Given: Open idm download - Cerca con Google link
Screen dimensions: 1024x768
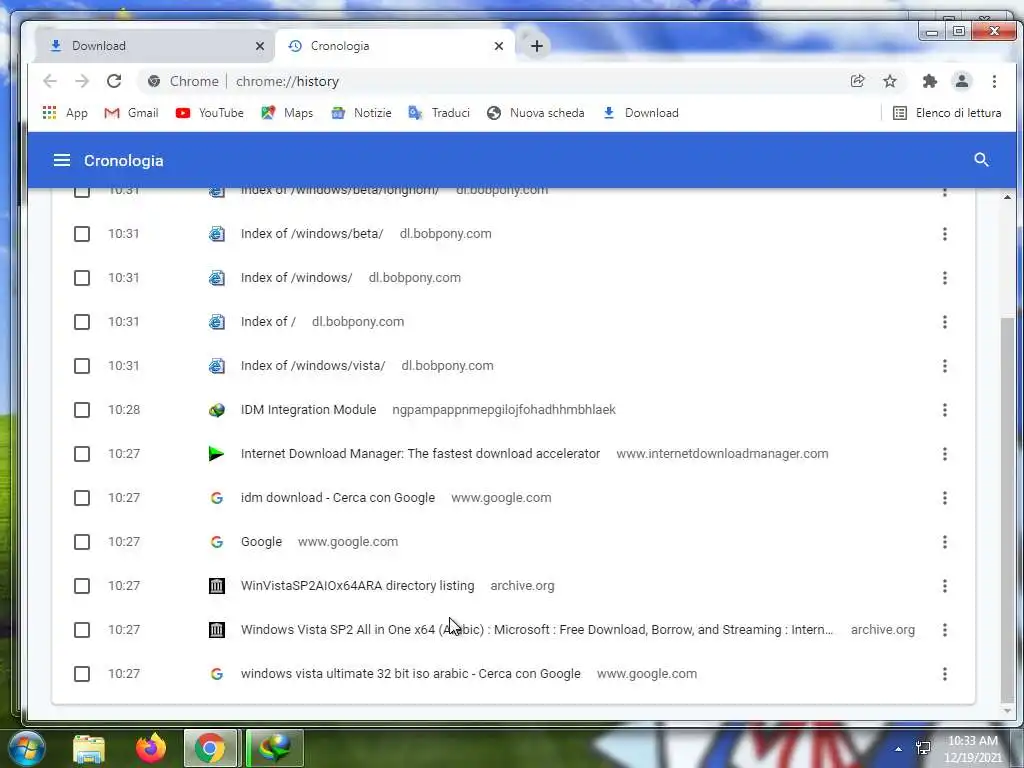Looking at the screenshot, I should [x=338, y=498].
